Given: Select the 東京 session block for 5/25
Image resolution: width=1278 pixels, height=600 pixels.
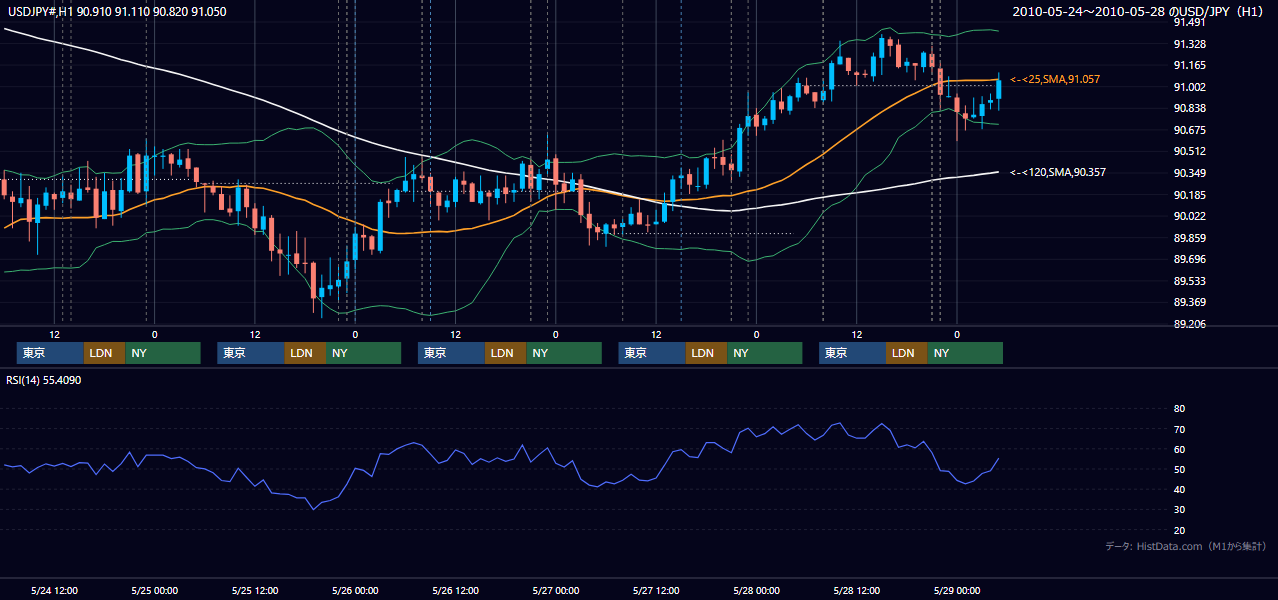Looking at the screenshot, I should coord(250,353).
